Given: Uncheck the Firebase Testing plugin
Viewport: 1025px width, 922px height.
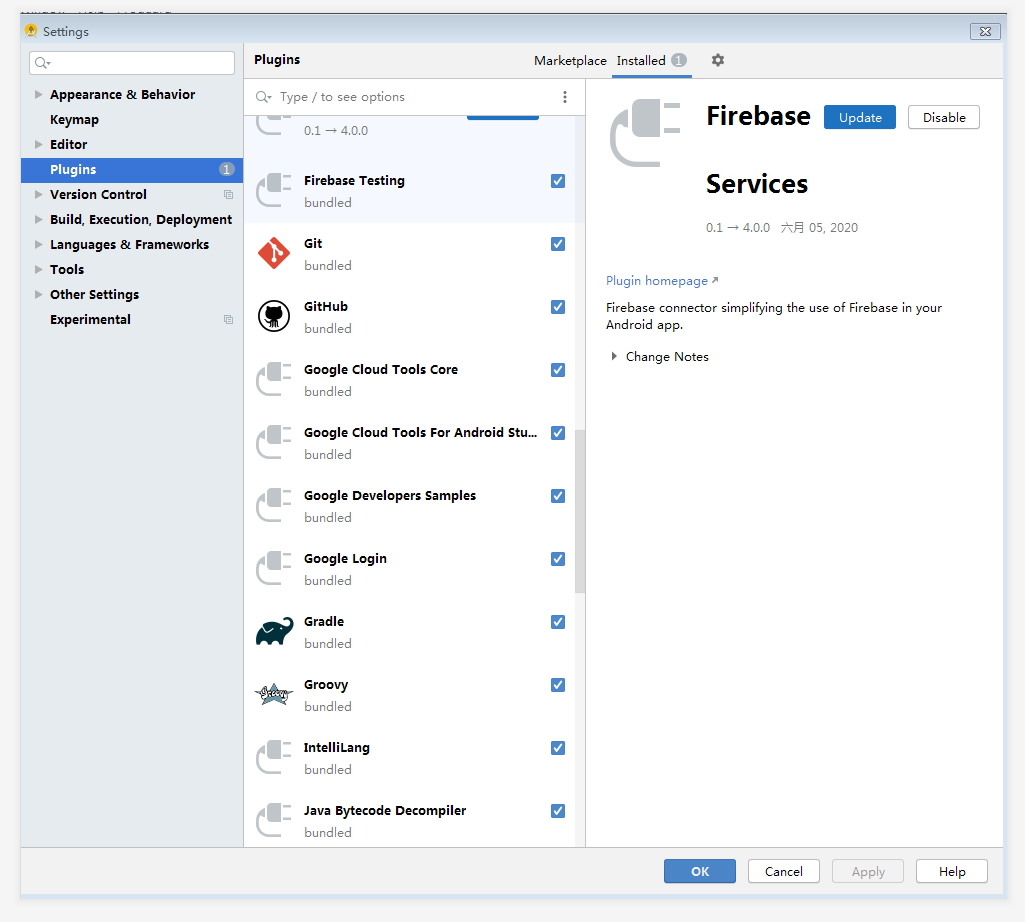Looking at the screenshot, I should (x=558, y=181).
